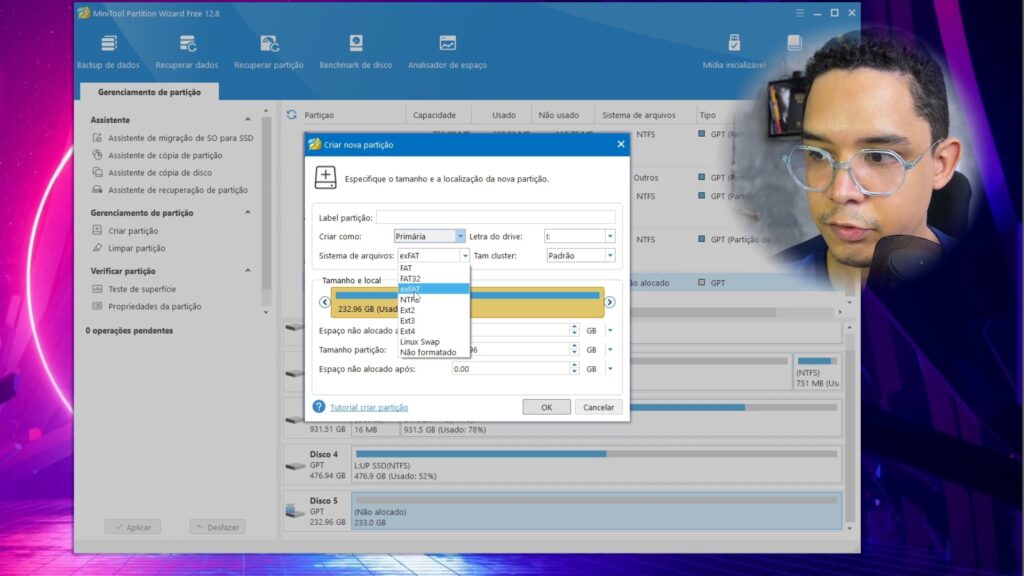Viewport: 1024px width, 576px height.
Task: Click right arrow of partition size bar
Action: tap(609, 302)
